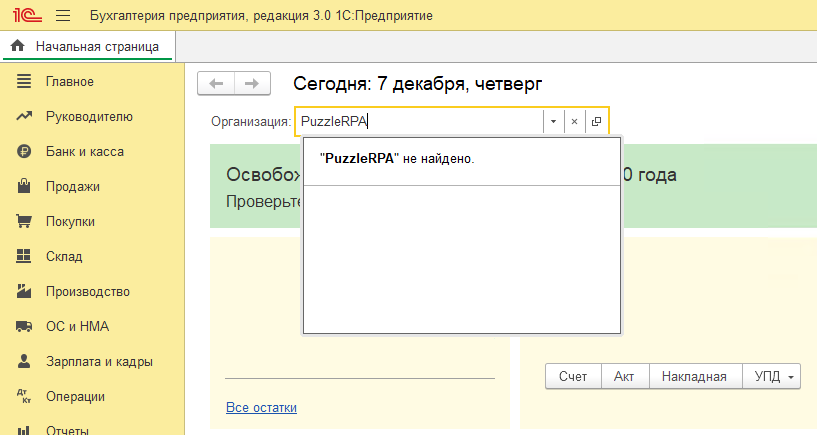Open the Продажи section
The height and width of the screenshot is (435, 817).
point(73,187)
